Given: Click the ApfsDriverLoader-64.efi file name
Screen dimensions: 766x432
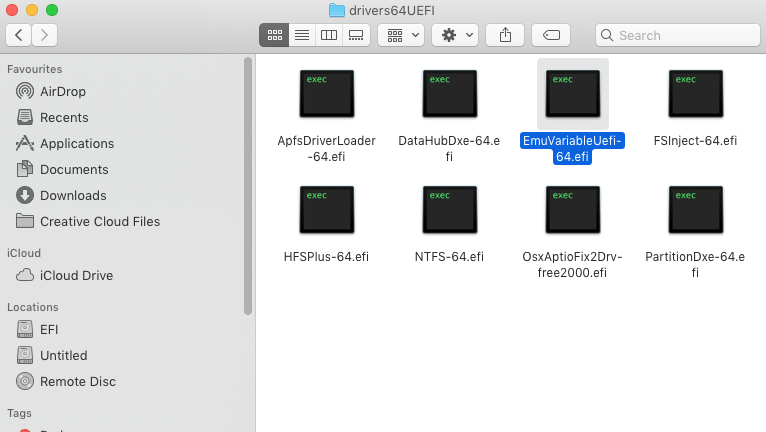Looking at the screenshot, I should click(x=326, y=149).
